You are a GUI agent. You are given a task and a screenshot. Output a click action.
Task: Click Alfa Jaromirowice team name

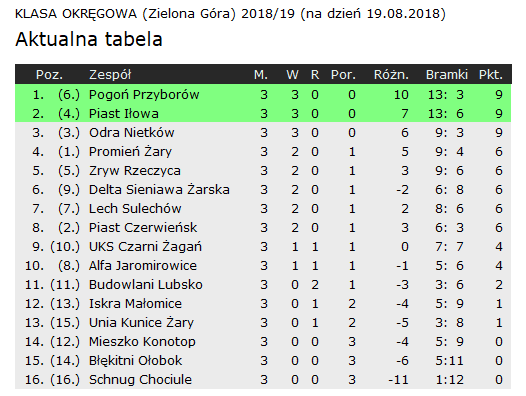[143, 266]
